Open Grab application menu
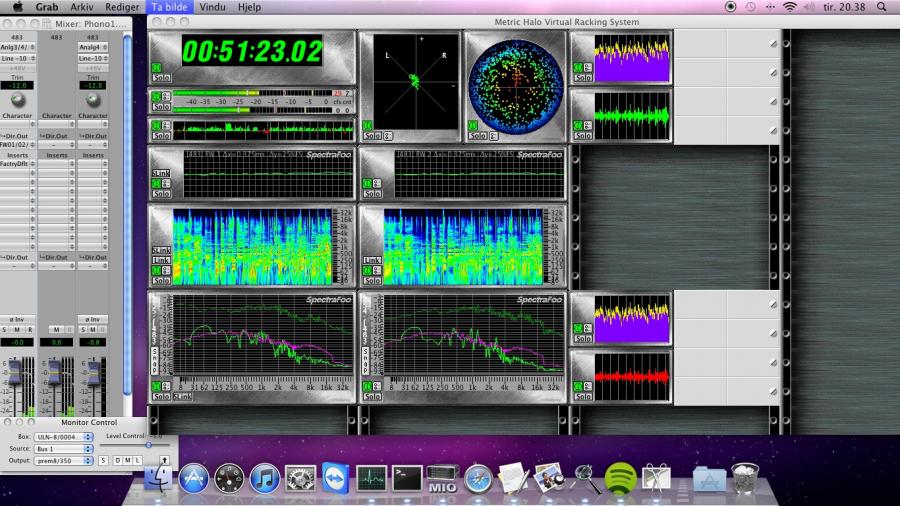This screenshot has height=506, width=900. click(x=46, y=7)
